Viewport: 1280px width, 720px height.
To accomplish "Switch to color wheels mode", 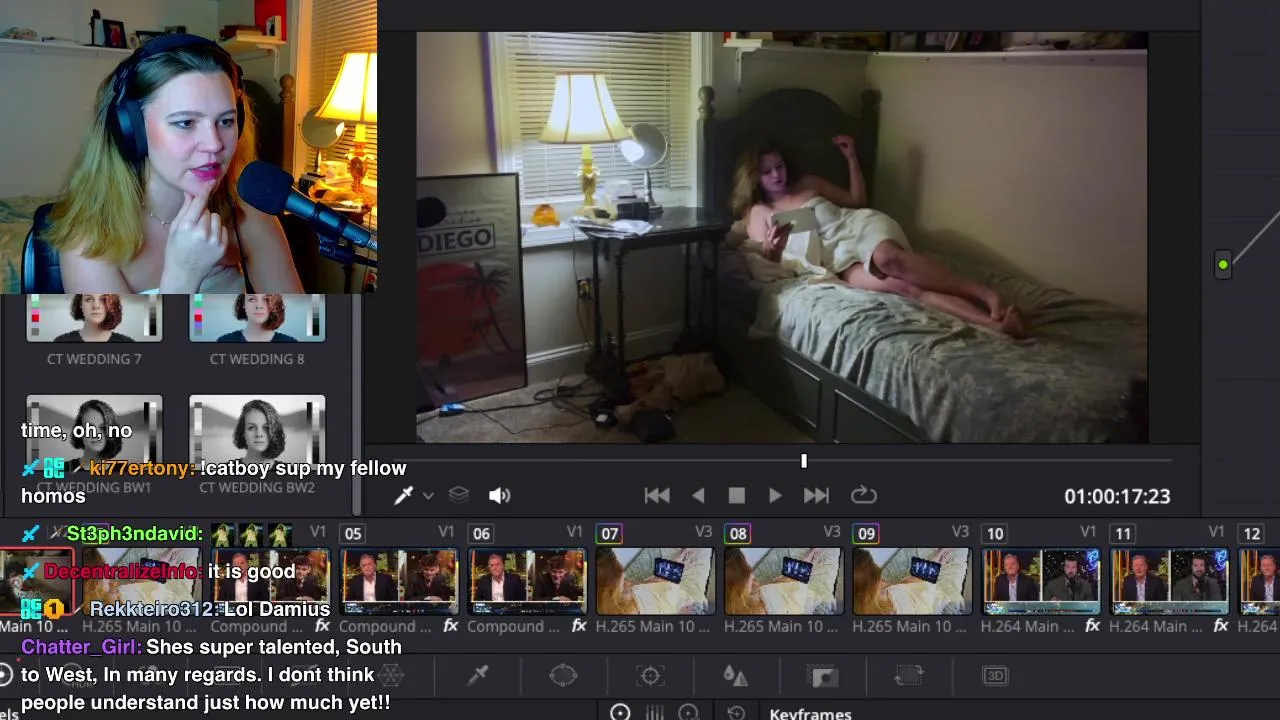I will pyautogui.click(x=620, y=712).
